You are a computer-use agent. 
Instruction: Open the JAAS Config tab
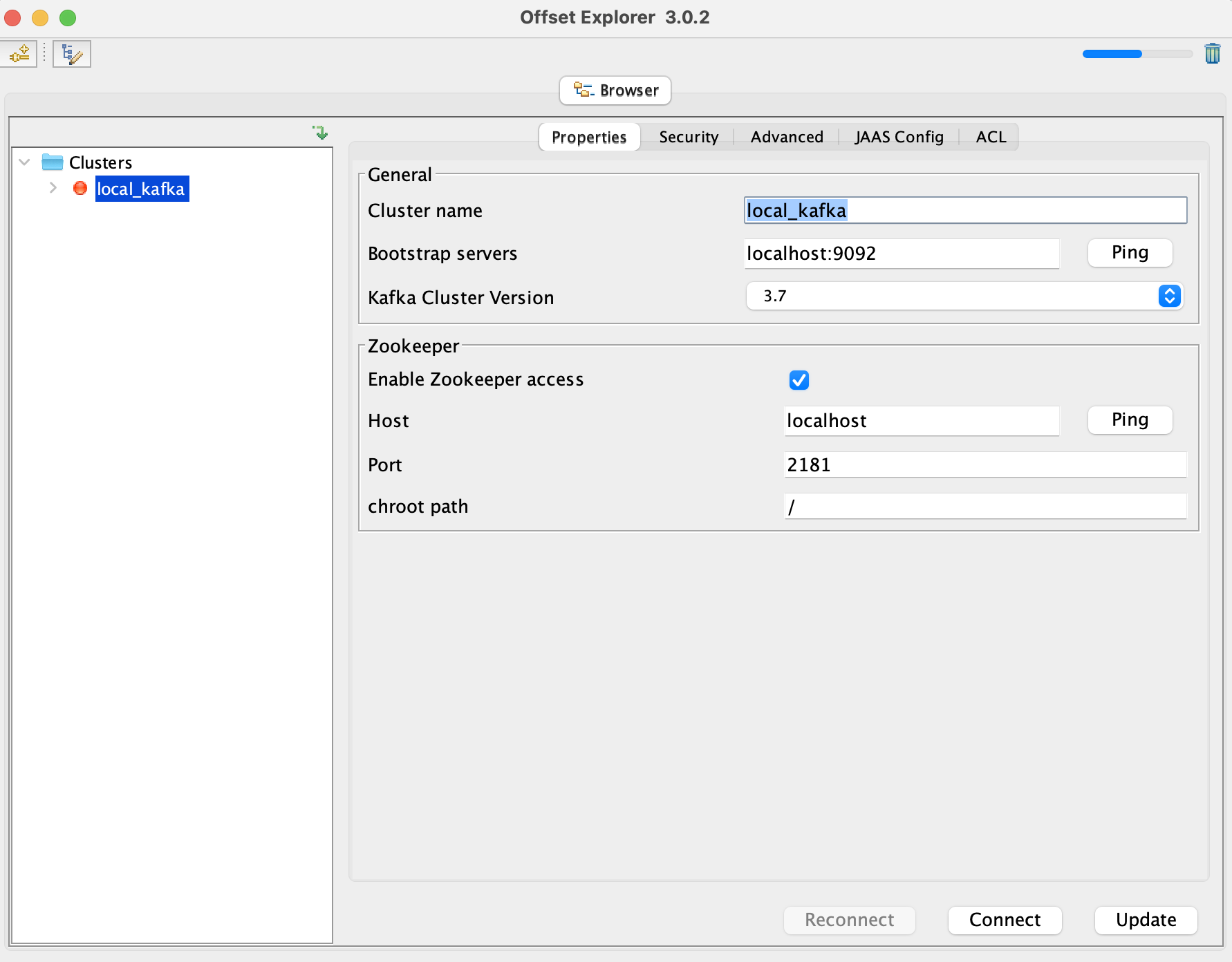pyautogui.click(x=899, y=137)
